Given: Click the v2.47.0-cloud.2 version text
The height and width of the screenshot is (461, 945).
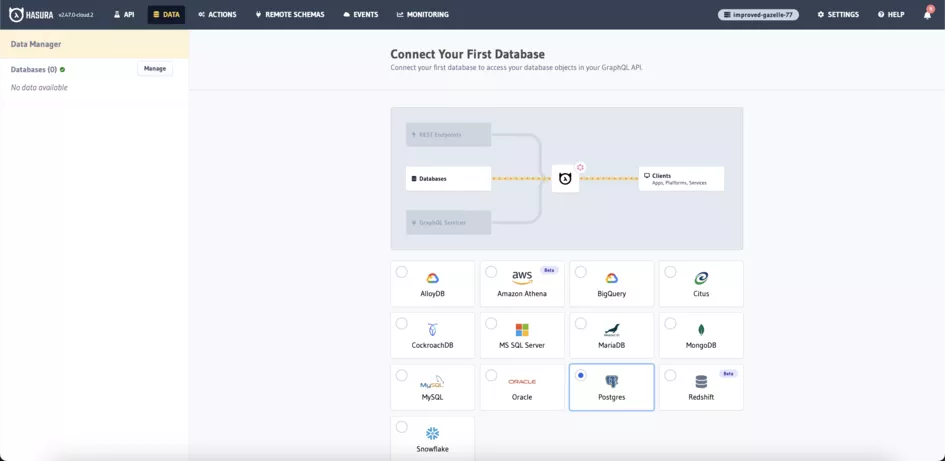Looking at the screenshot, I should [x=76, y=15].
